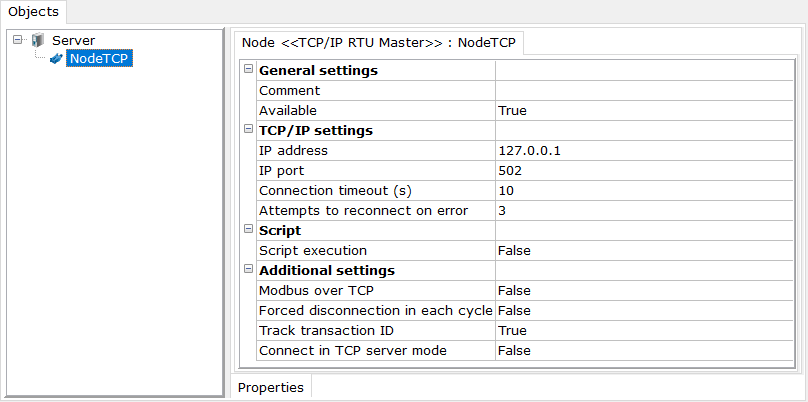Toggle the Track transaction ID value
The width and height of the screenshot is (808, 402).
644,331
